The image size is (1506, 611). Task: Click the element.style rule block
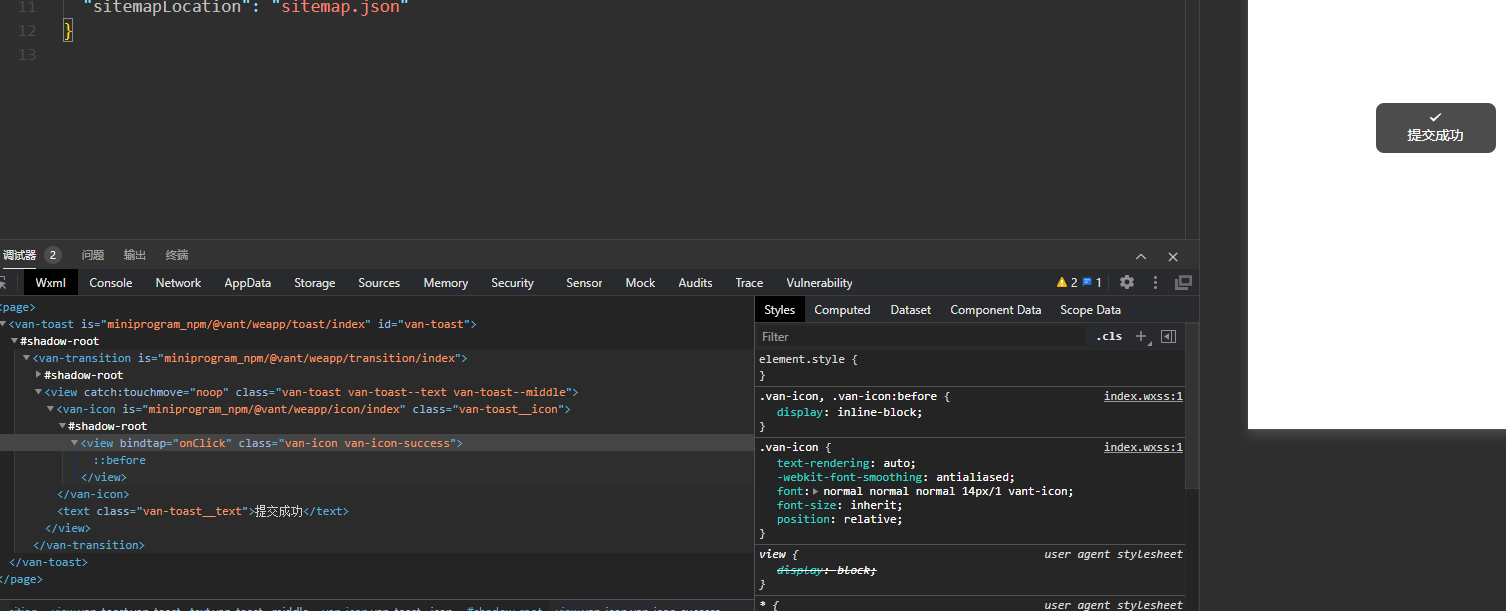tap(970, 367)
